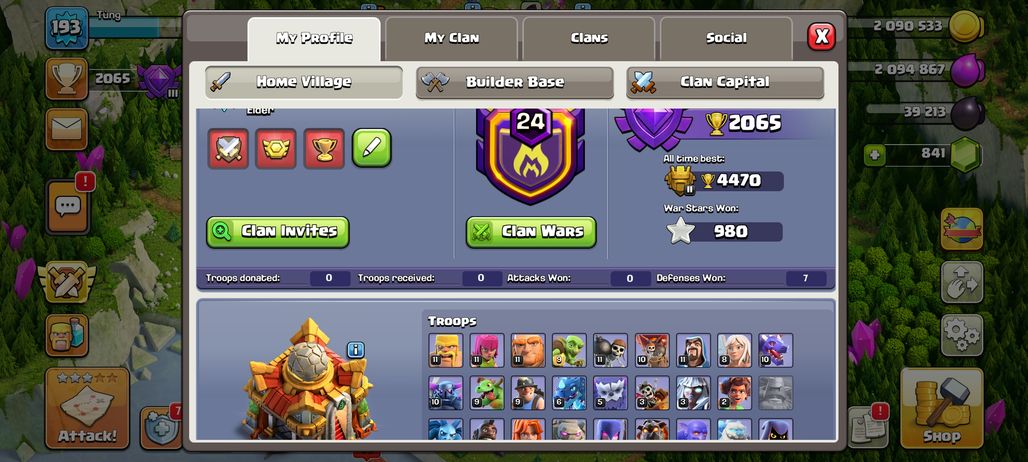Open the builder base globe icon
1028x462 pixels.
point(962,229)
